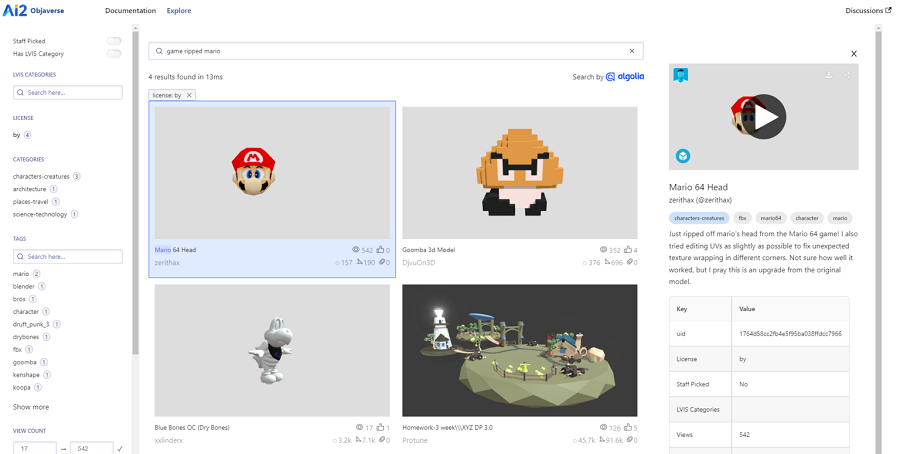Click the eye icon on Homework-3 week card
The height and width of the screenshot is (454, 900).
(603, 428)
